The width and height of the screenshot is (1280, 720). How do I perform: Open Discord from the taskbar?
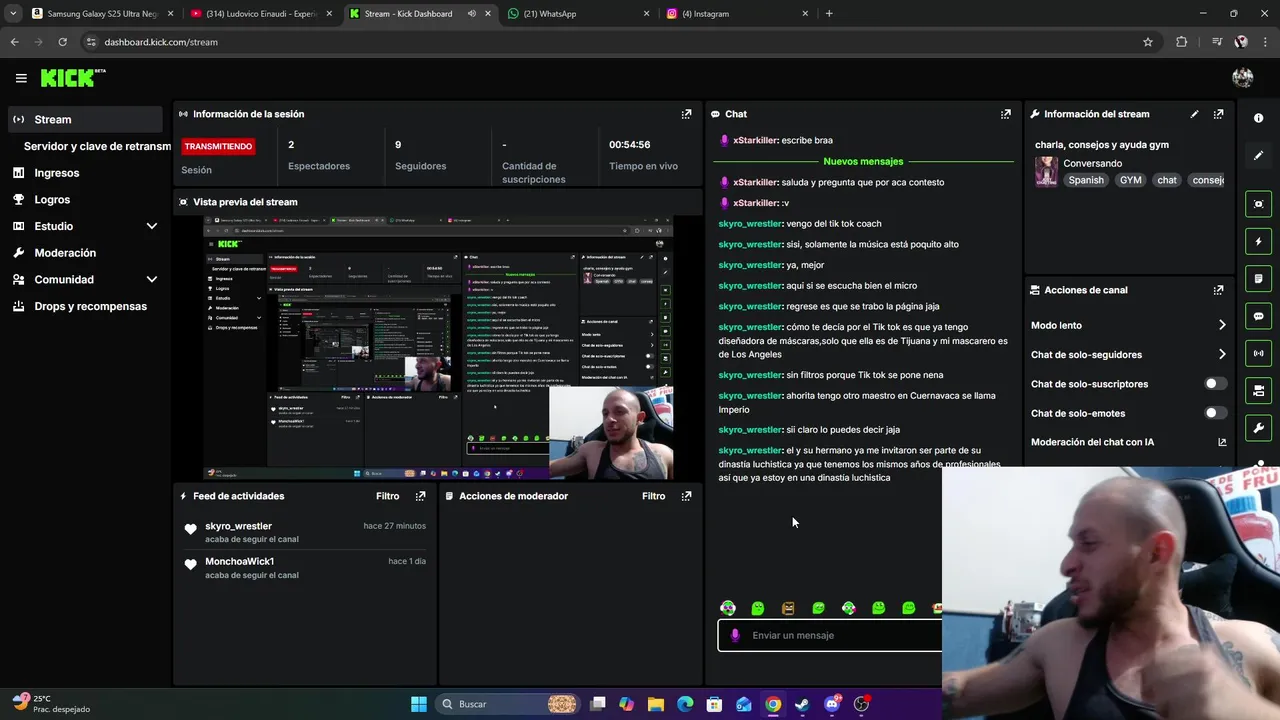click(x=832, y=704)
